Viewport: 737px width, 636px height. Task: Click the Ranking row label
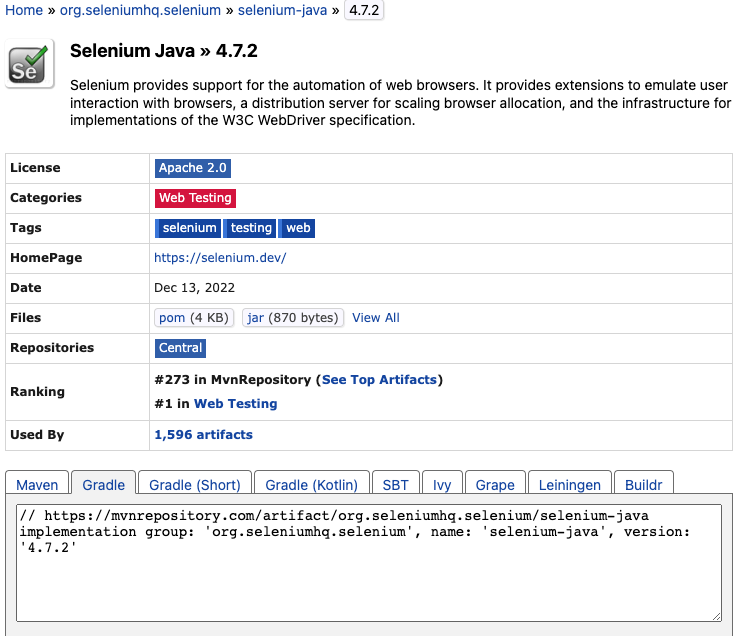pos(37,392)
